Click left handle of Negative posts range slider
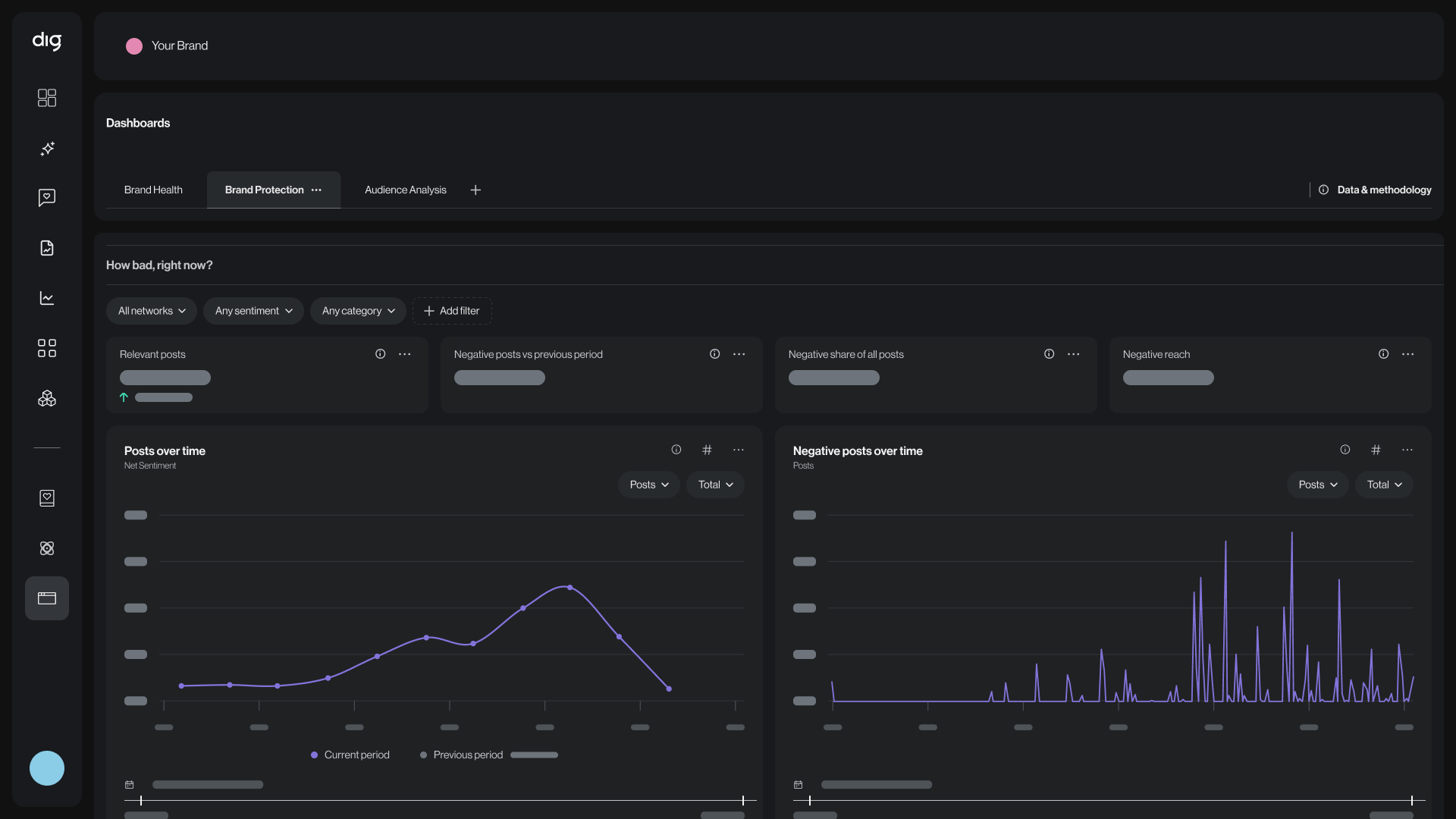 coord(810,801)
